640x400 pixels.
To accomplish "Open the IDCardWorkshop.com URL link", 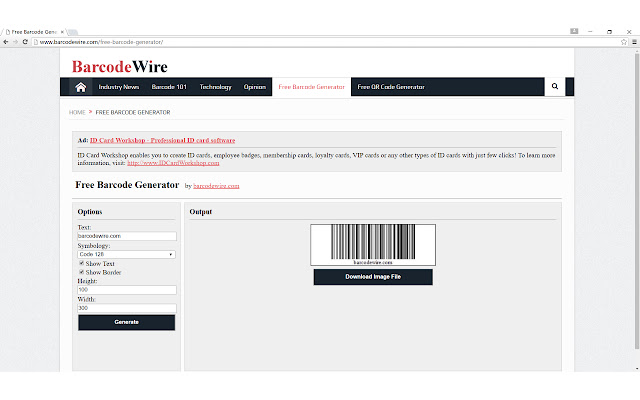I will (173, 163).
